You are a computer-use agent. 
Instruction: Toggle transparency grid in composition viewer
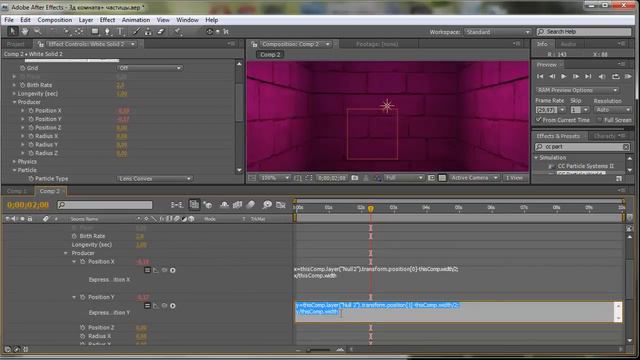[x=442, y=178]
